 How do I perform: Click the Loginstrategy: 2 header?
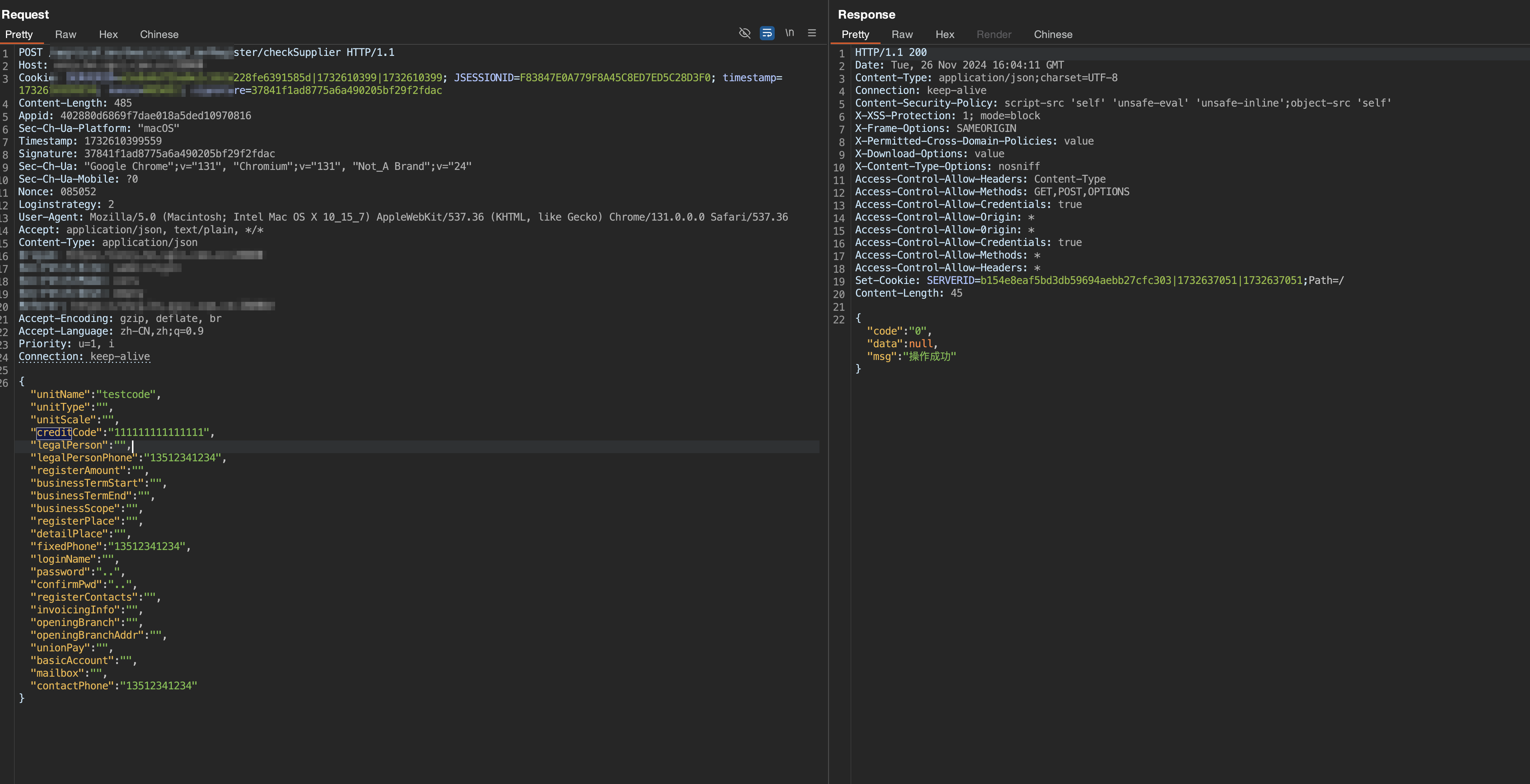66,204
